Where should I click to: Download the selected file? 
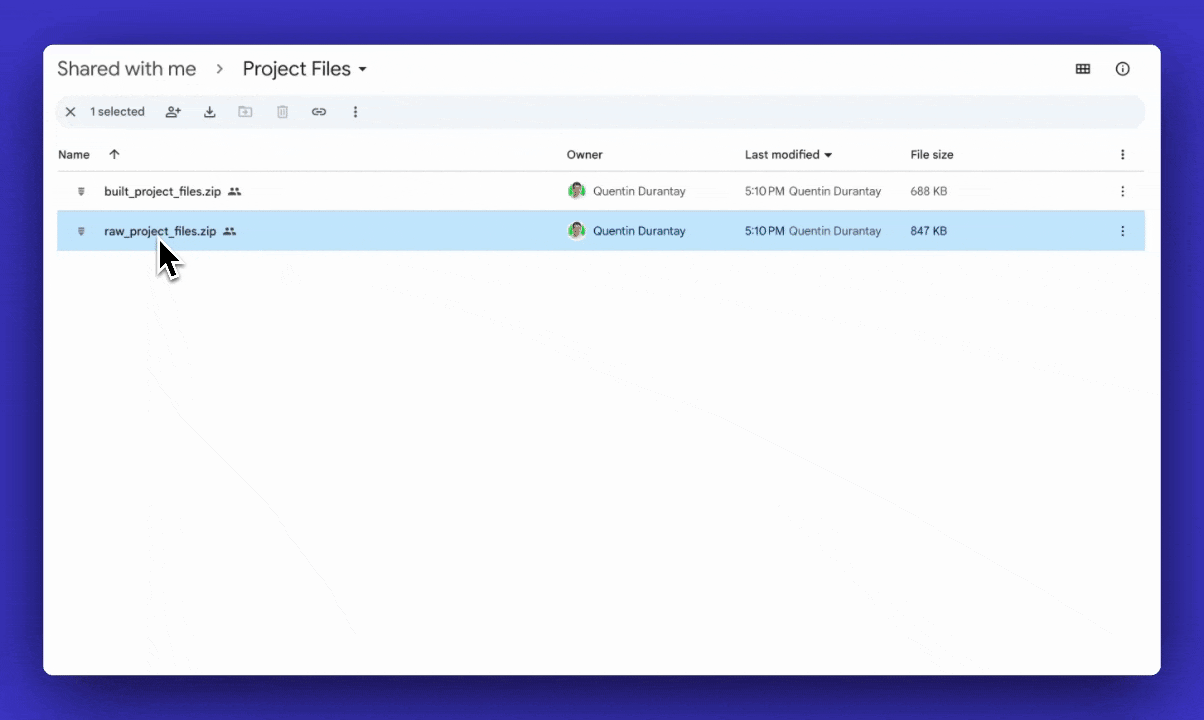[x=209, y=112]
